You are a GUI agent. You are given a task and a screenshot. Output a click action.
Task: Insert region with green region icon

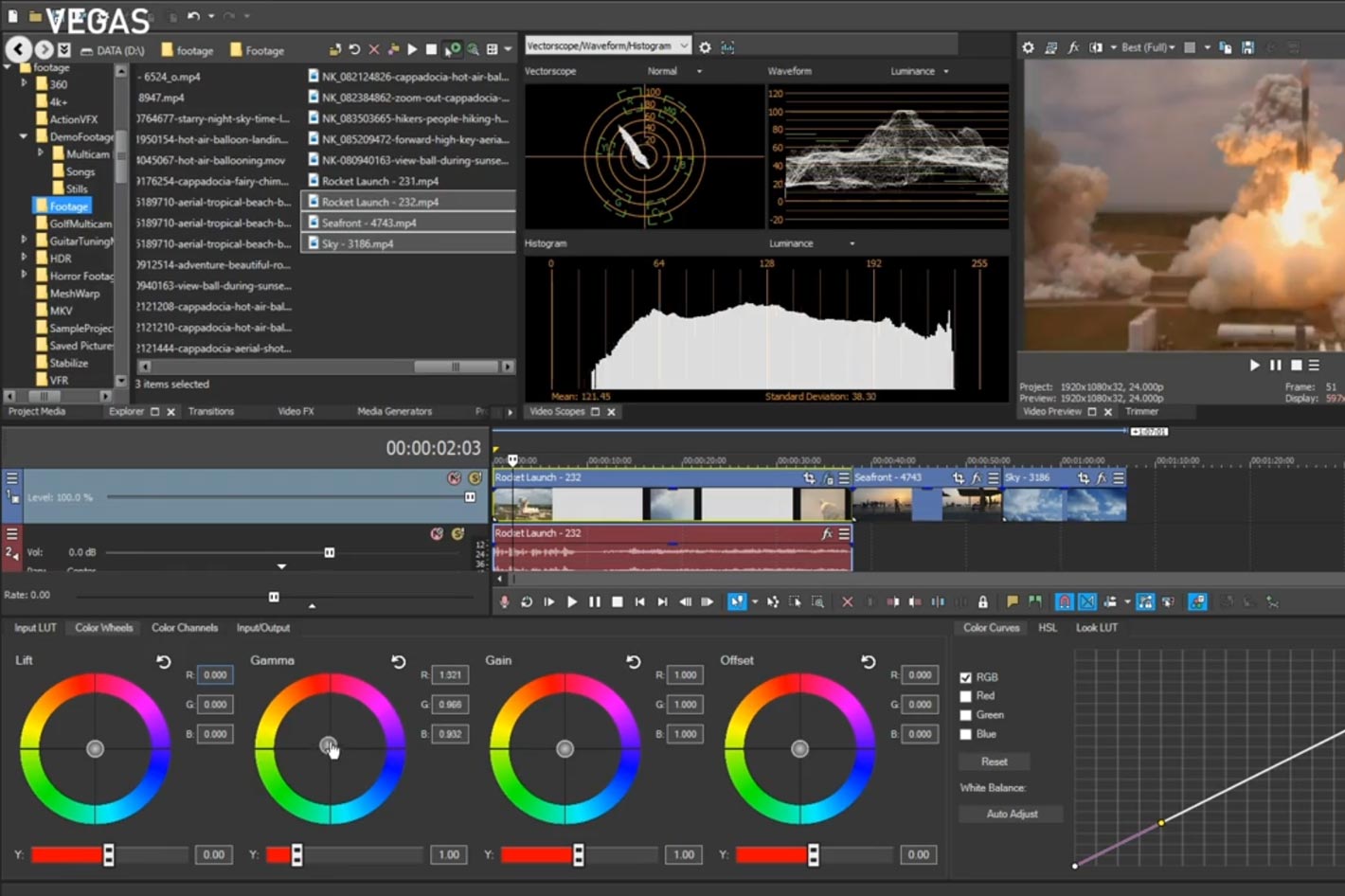click(1034, 601)
